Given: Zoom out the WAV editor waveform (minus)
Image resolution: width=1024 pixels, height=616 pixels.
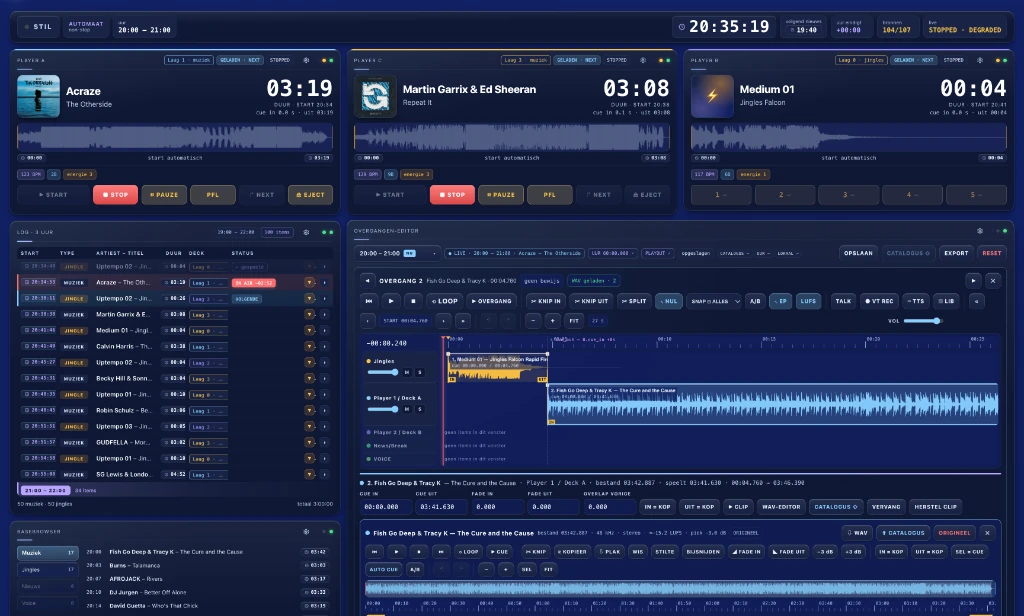Looking at the screenshot, I should point(487,569).
